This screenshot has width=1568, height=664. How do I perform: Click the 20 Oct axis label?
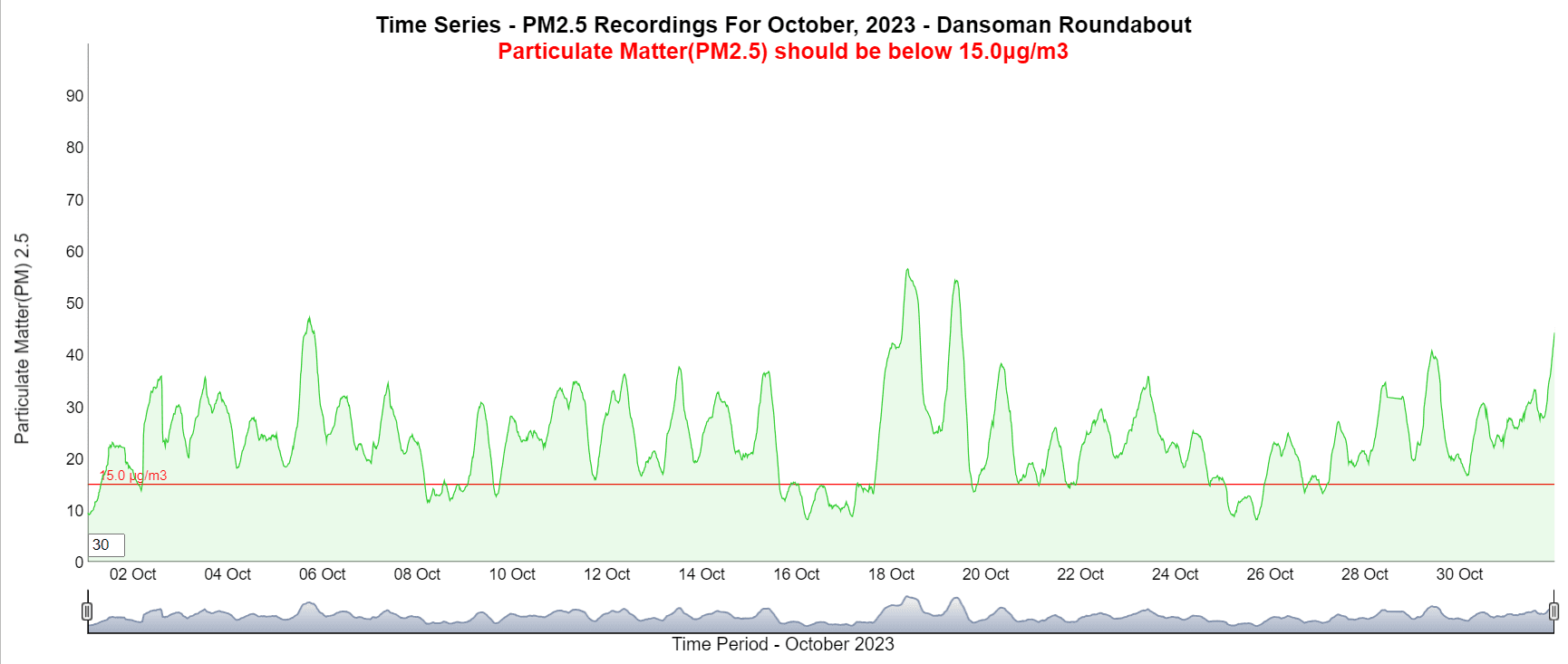pyautogui.click(x=985, y=574)
